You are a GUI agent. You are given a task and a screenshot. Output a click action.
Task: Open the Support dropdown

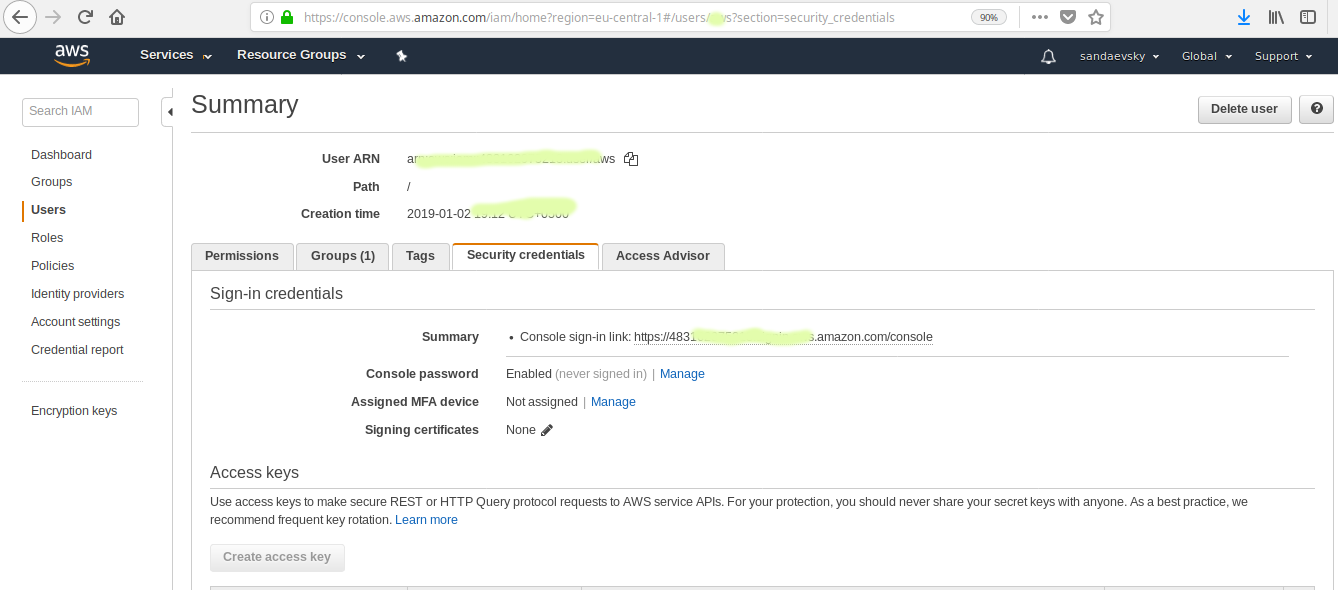click(1283, 56)
